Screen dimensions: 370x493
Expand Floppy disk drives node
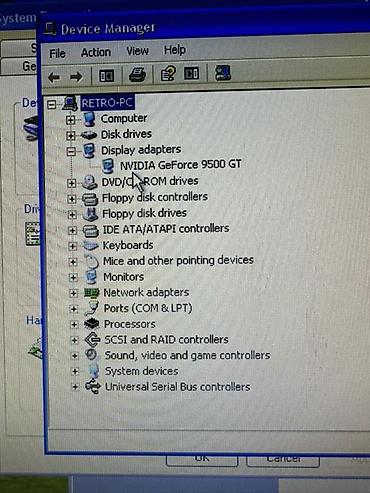point(72,215)
